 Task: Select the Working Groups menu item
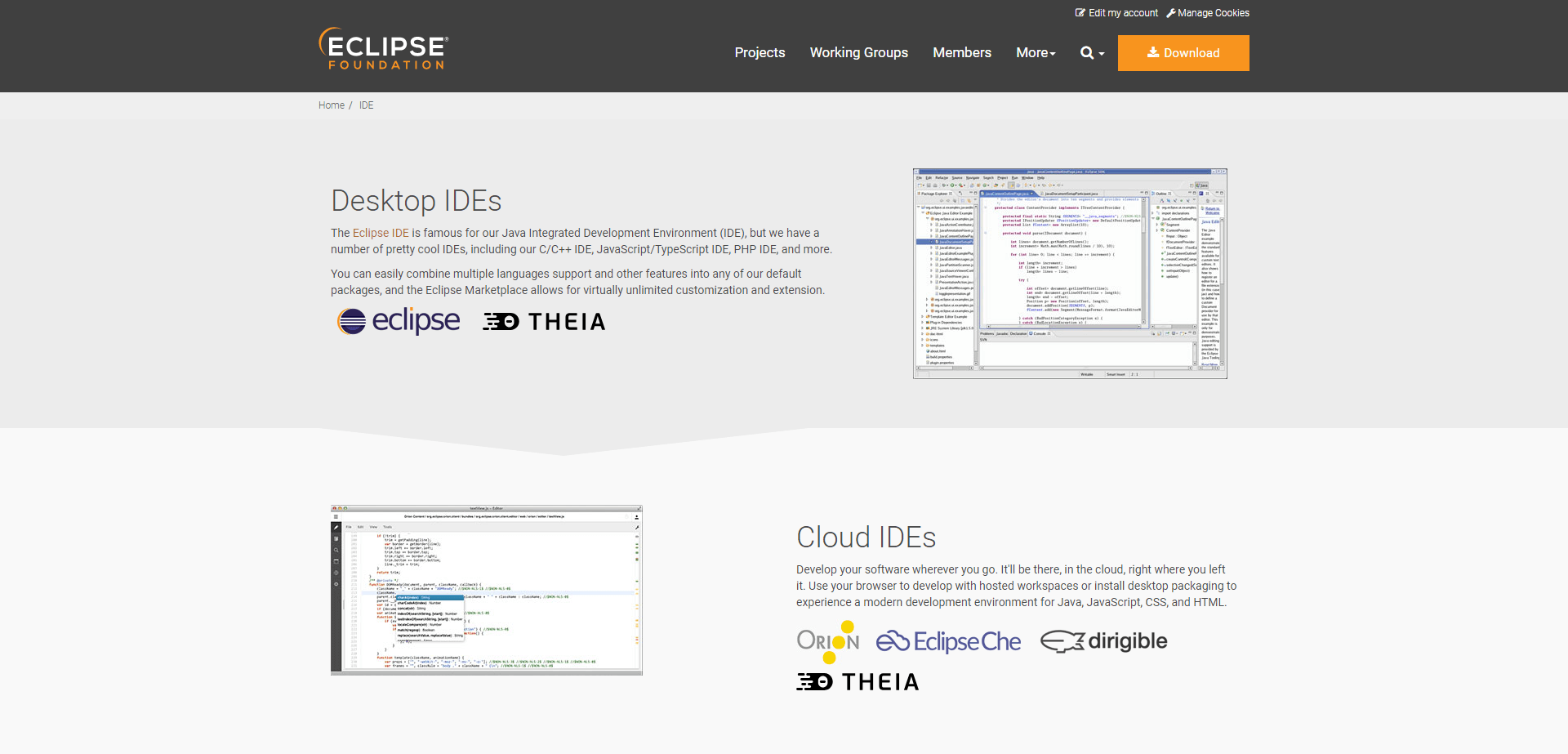(x=858, y=52)
